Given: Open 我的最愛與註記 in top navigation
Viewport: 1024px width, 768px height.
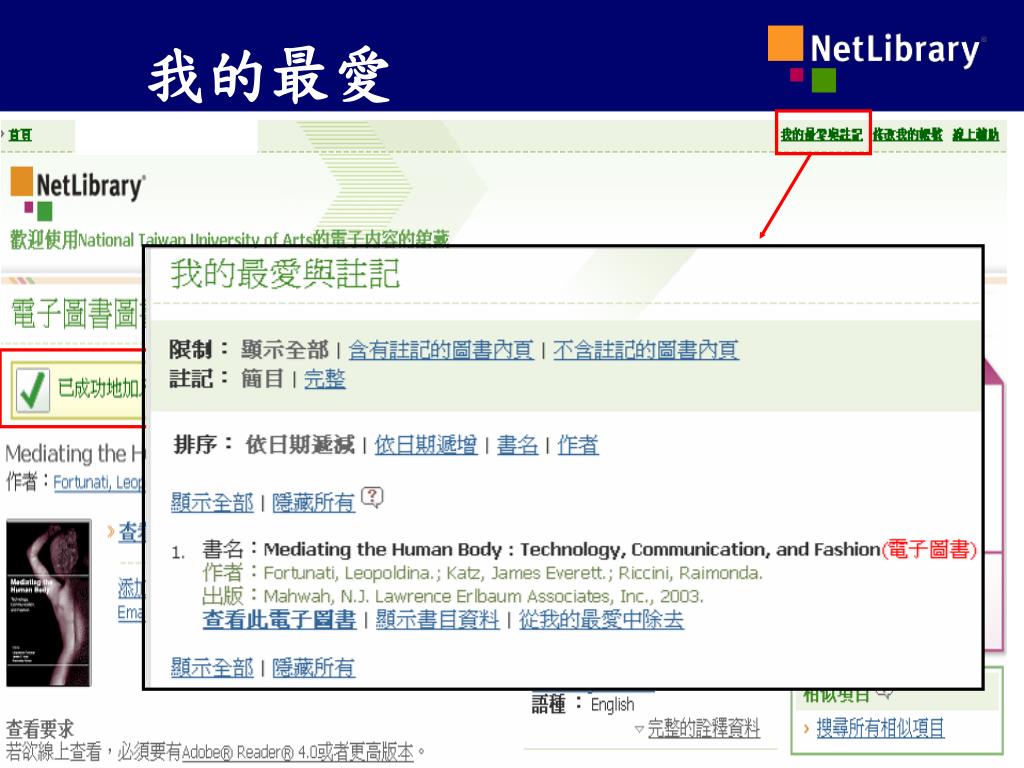Looking at the screenshot, I should pyautogui.click(x=822, y=135).
